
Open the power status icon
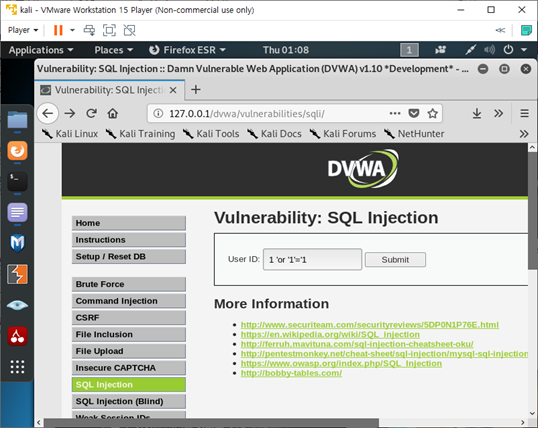[x=508, y=50]
